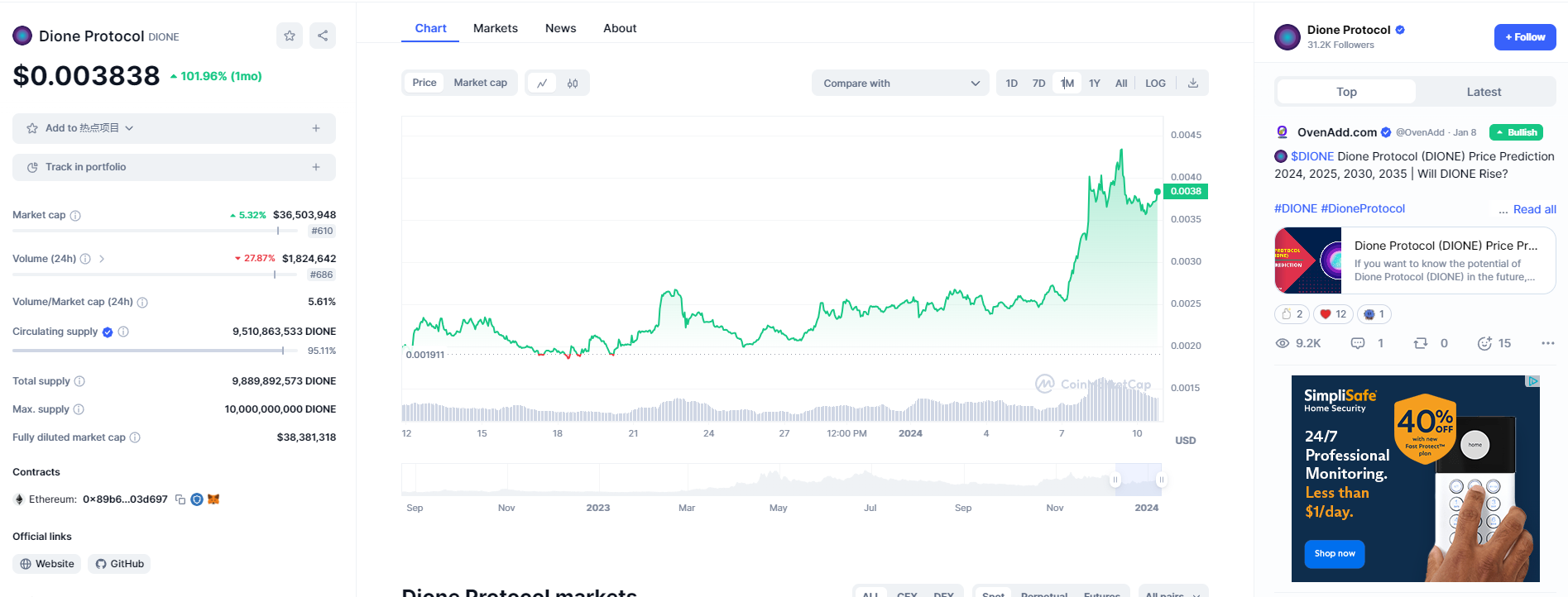Click globe reaction with 1
Screen dimensions: 1568x597
(1374, 314)
